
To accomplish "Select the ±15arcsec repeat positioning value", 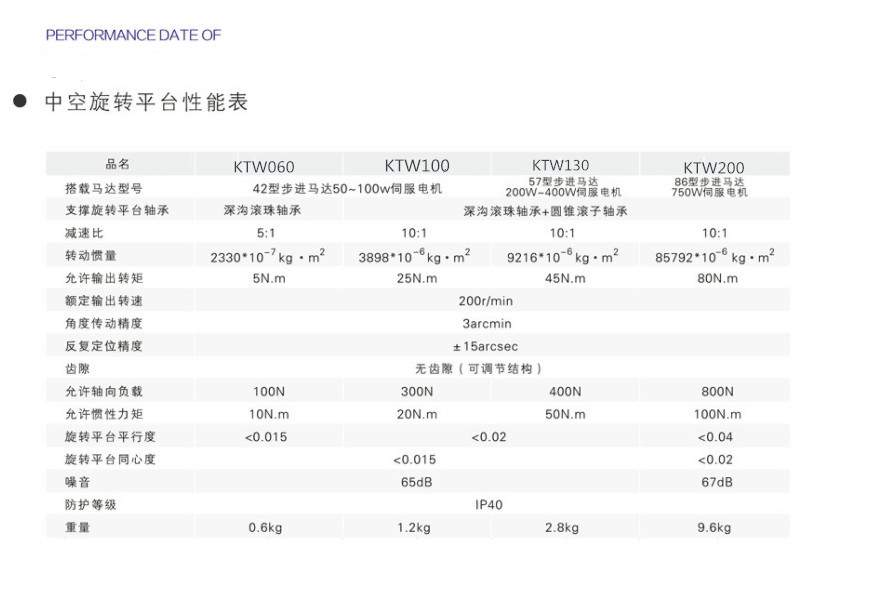I will (485, 346).
